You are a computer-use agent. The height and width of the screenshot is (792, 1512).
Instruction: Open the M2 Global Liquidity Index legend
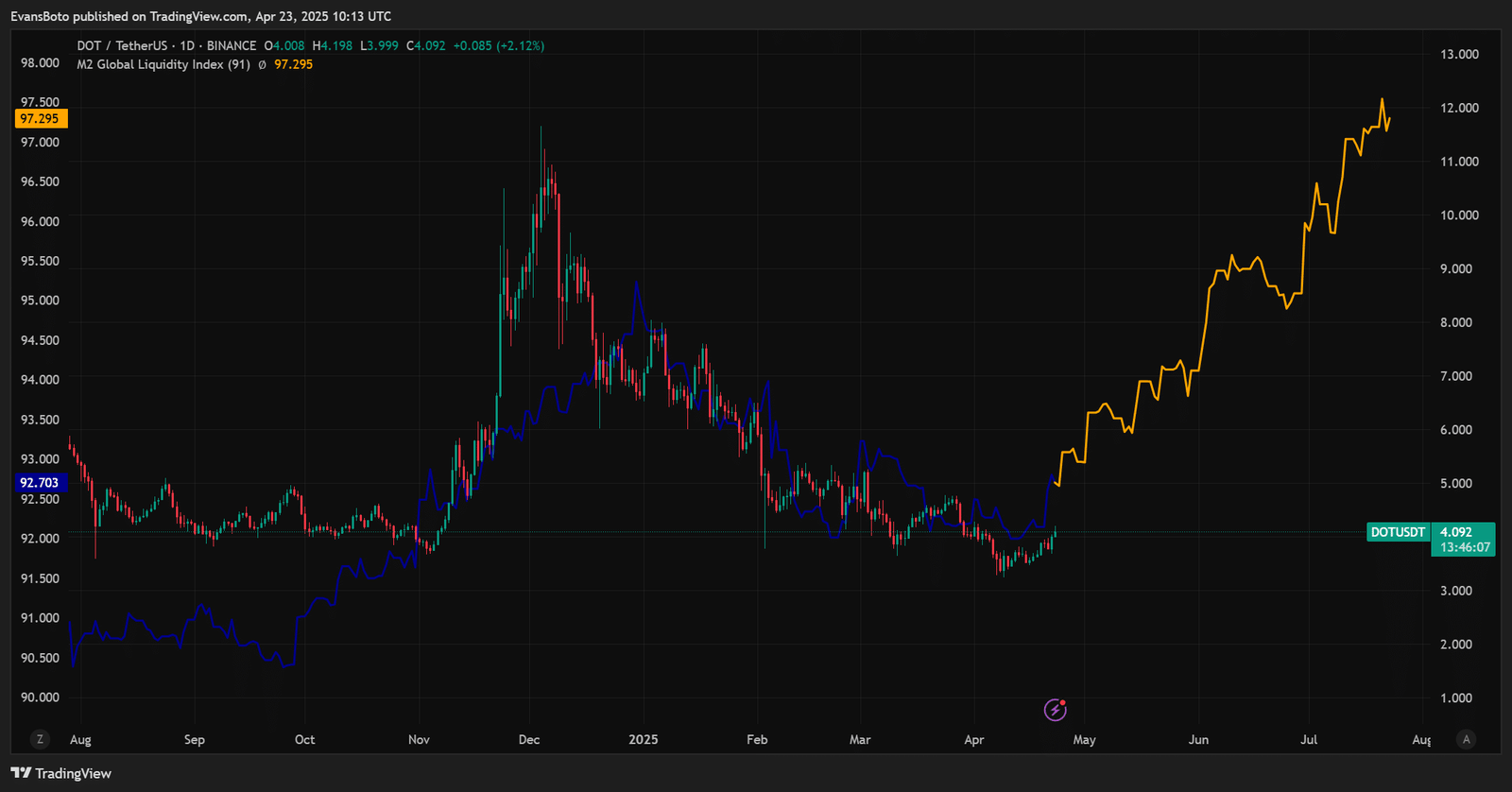point(163,64)
